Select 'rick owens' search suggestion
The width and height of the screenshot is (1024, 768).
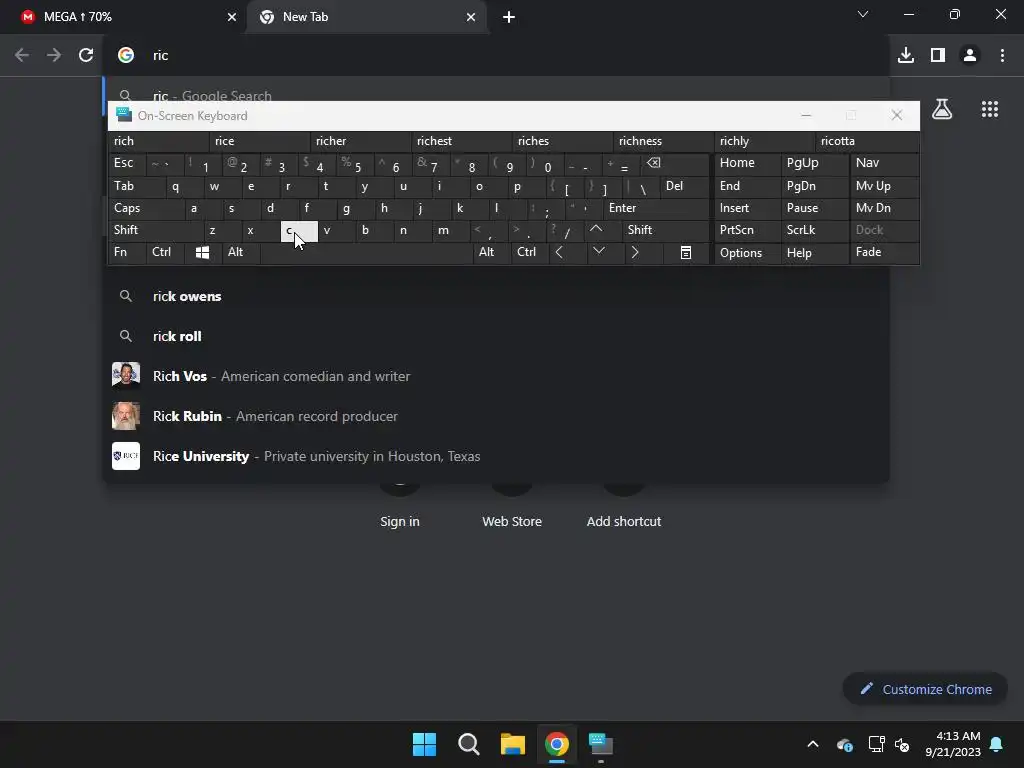pos(496,296)
